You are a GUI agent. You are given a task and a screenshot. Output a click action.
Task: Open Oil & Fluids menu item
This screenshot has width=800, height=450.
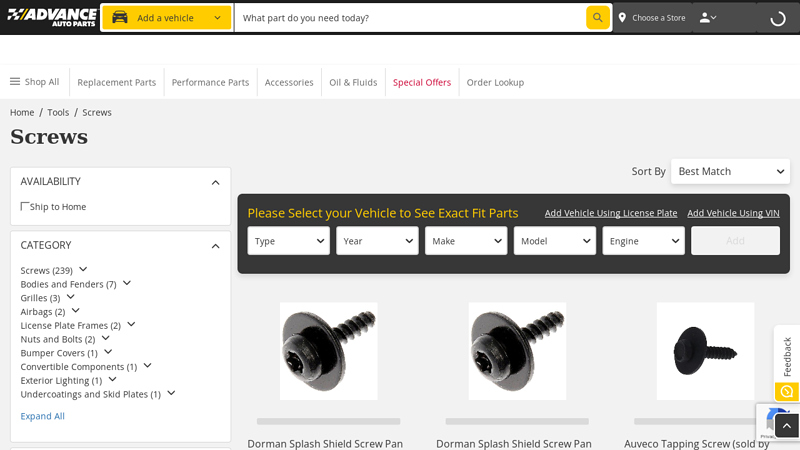click(353, 82)
